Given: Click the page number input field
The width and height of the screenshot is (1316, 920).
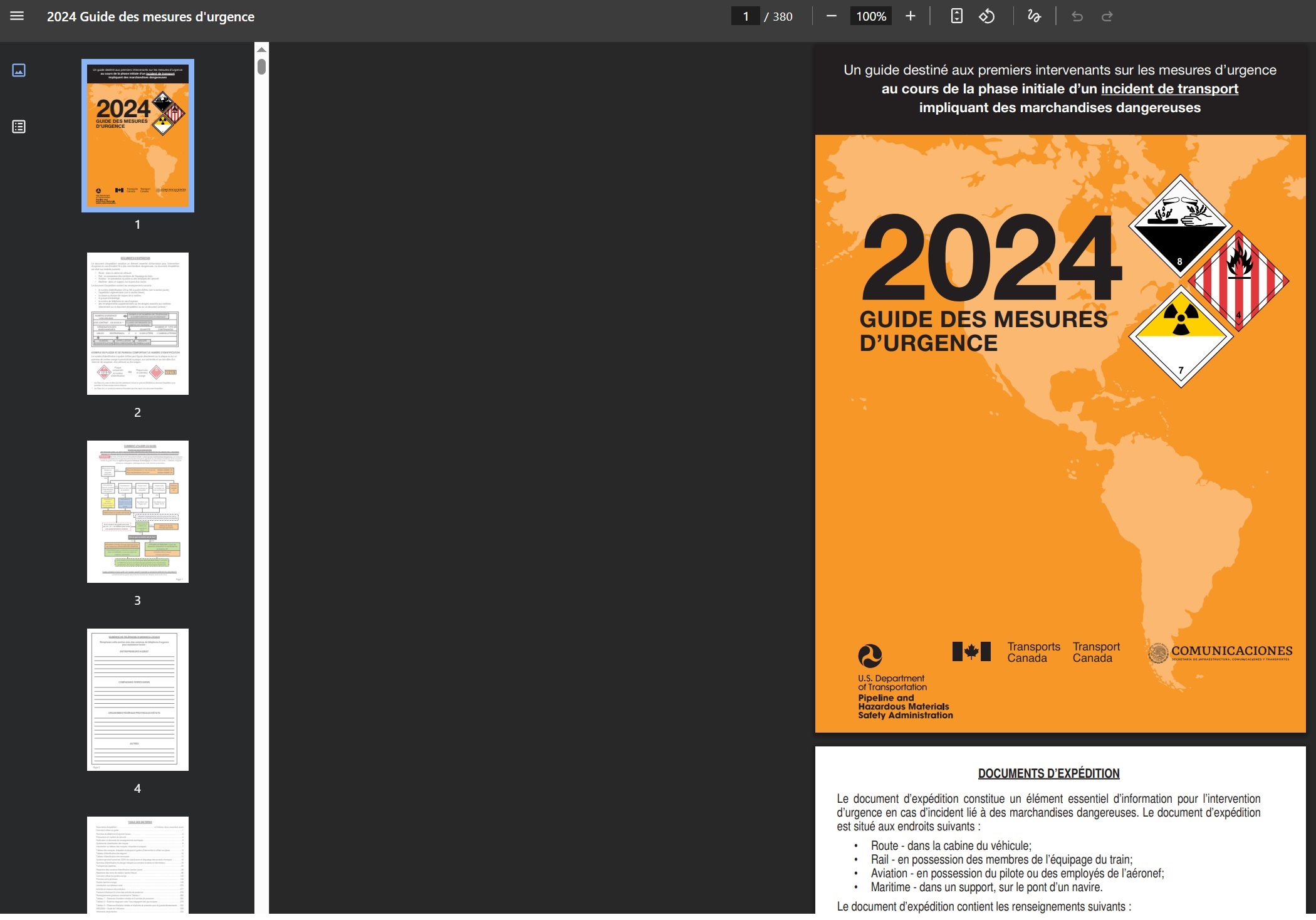Looking at the screenshot, I should [745, 16].
